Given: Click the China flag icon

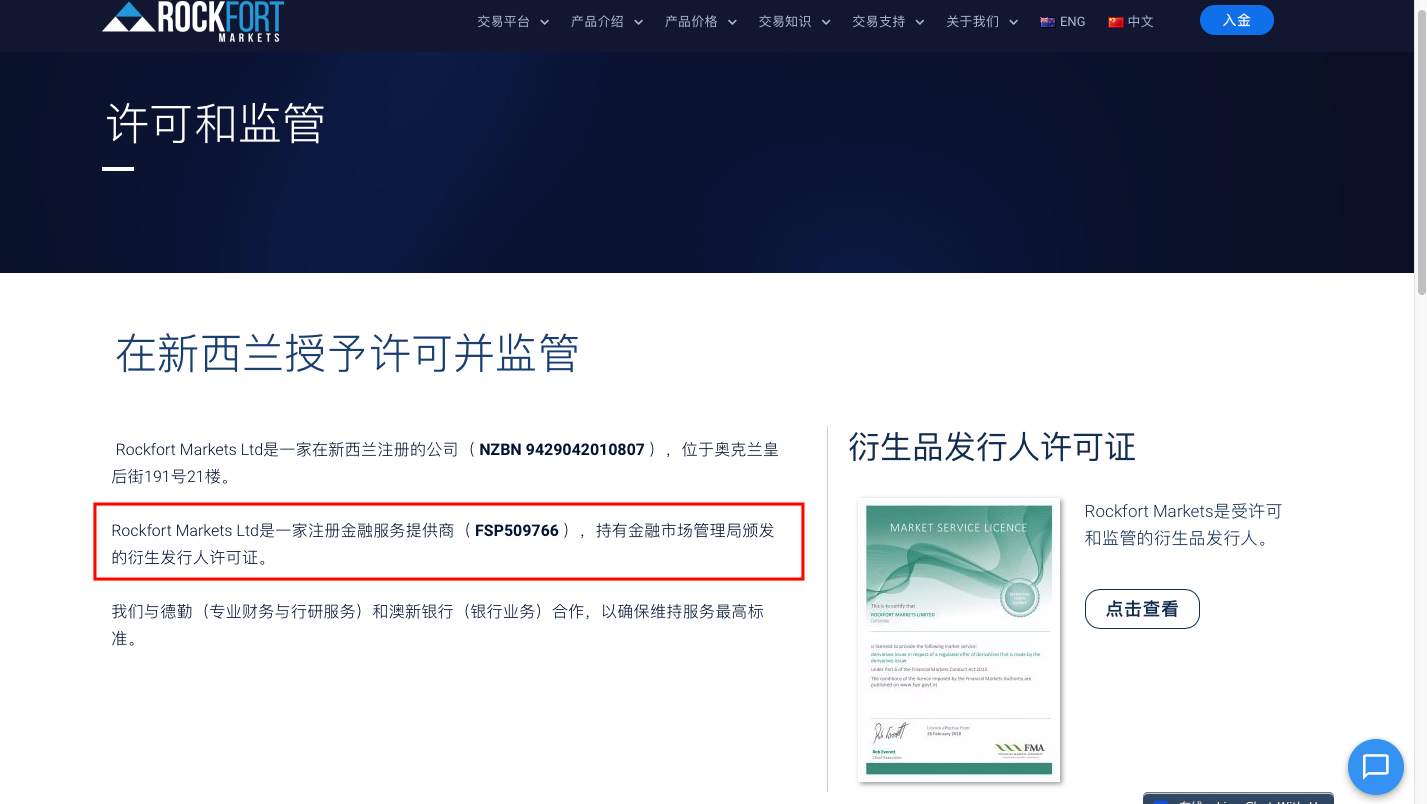Looking at the screenshot, I should [x=1115, y=22].
